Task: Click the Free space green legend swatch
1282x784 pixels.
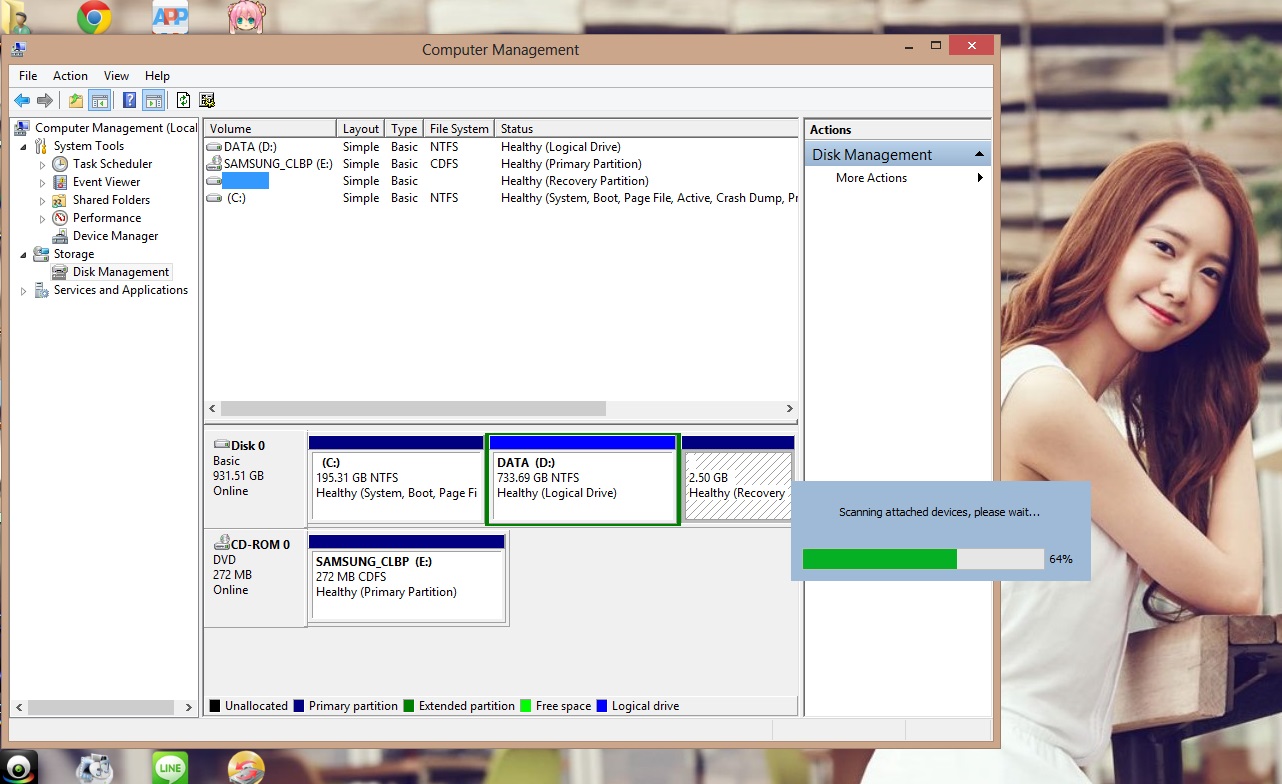Action: coord(525,706)
